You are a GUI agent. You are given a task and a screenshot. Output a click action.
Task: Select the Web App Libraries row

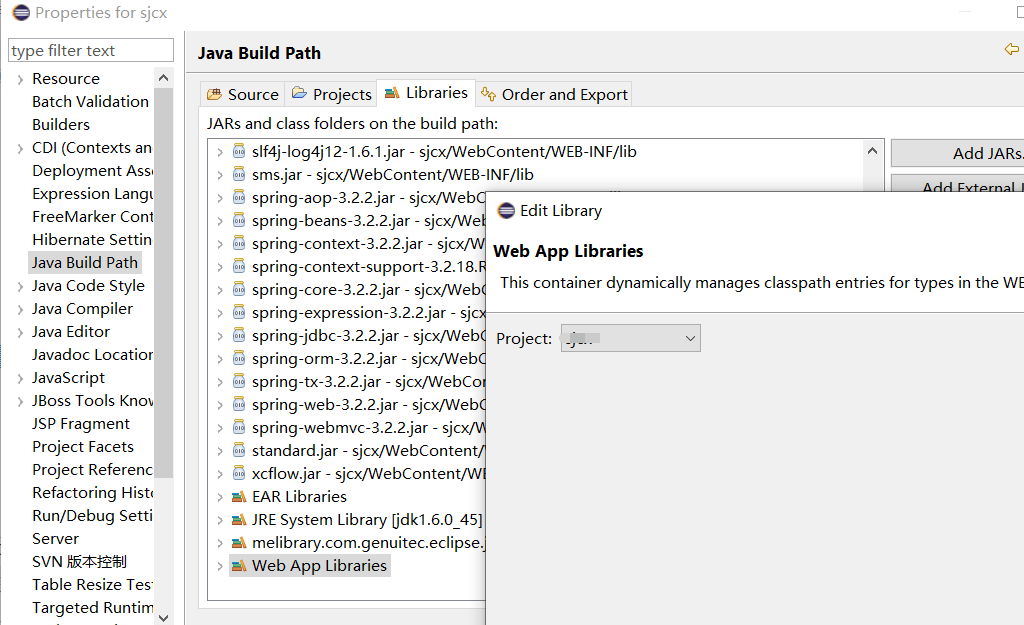(310, 566)
